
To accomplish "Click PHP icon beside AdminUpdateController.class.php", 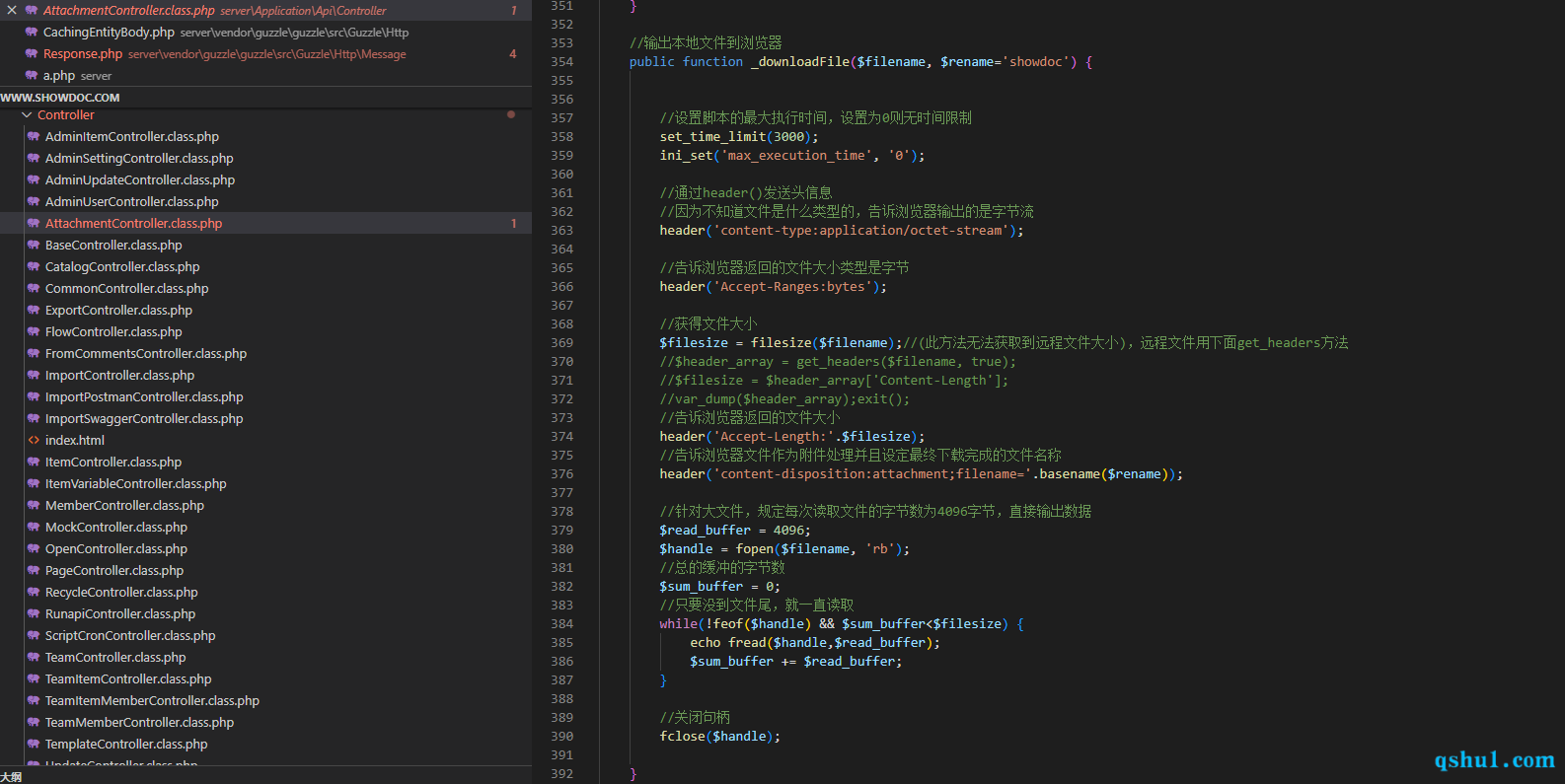I will [x=34, y=179].
